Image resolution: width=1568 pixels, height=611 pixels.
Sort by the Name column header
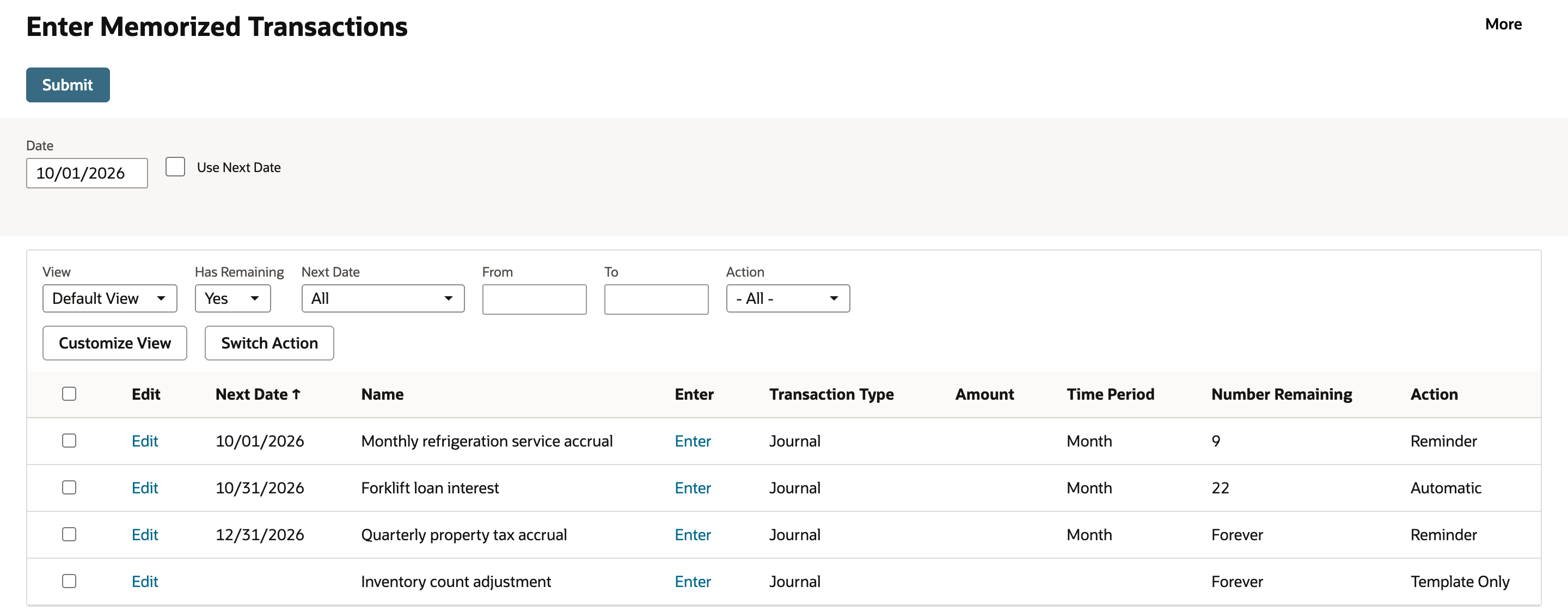click(382, 394)
